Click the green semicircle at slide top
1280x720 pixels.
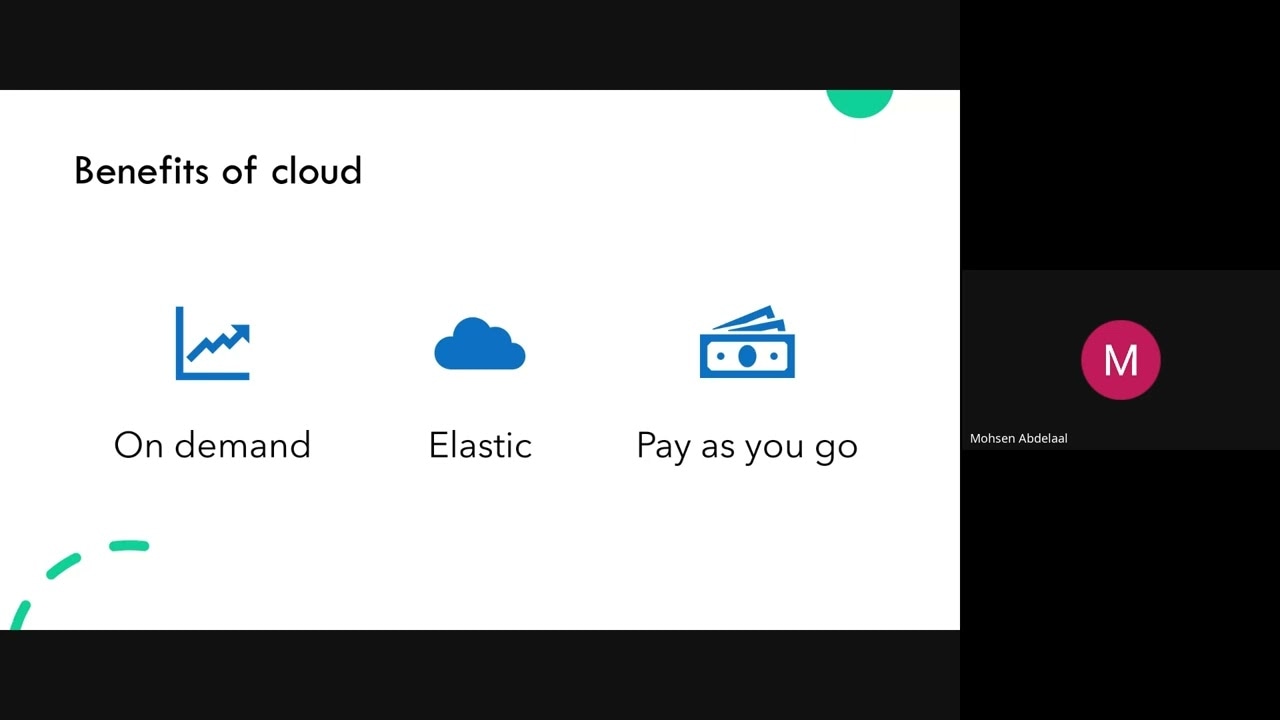point(859,102)
